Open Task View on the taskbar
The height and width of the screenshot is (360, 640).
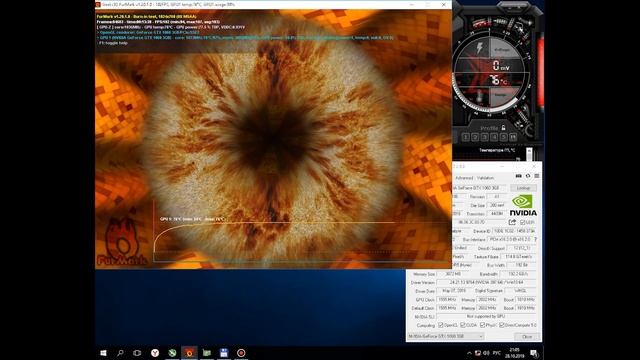[x=137, y=353]
